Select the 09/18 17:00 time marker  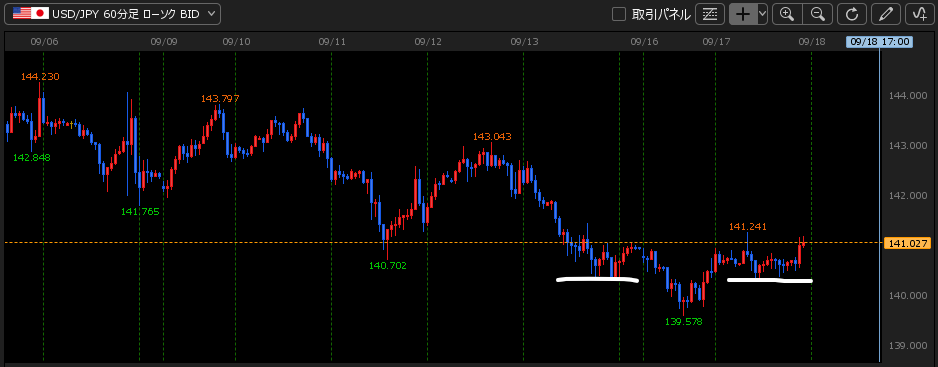tap(879, 42)
